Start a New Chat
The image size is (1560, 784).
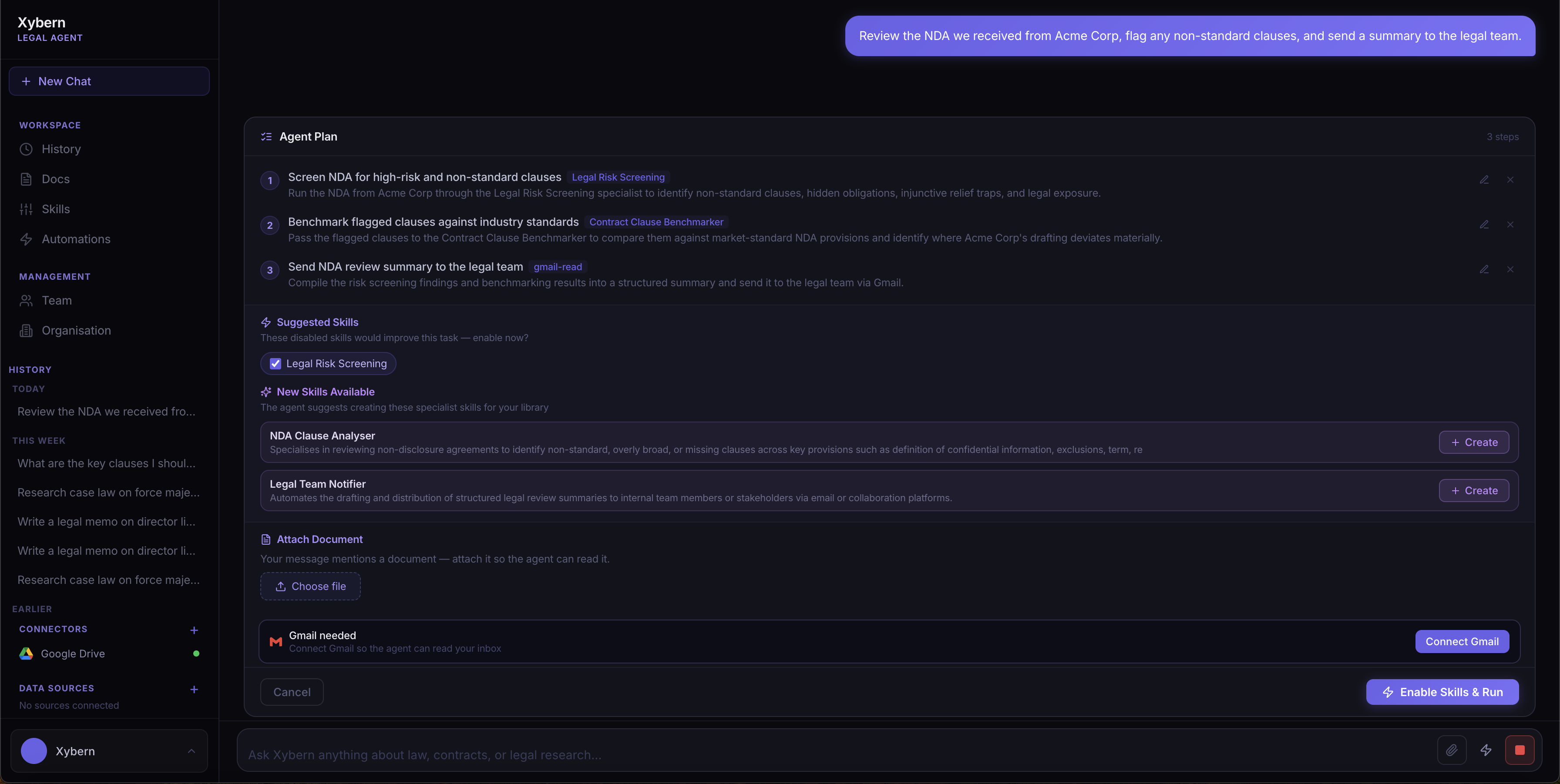109,81
